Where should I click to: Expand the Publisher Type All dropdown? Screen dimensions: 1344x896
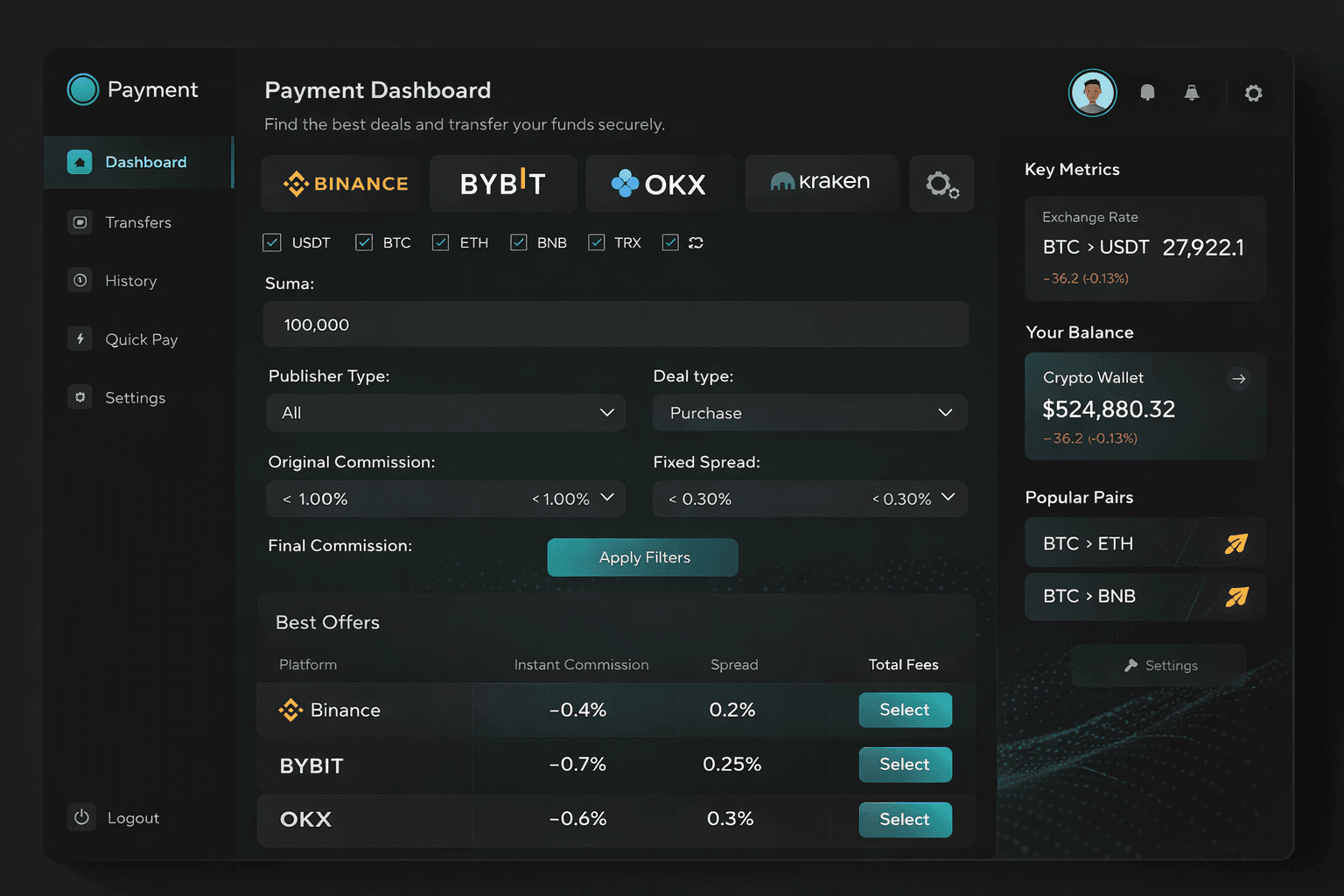[x=446, y=412]
